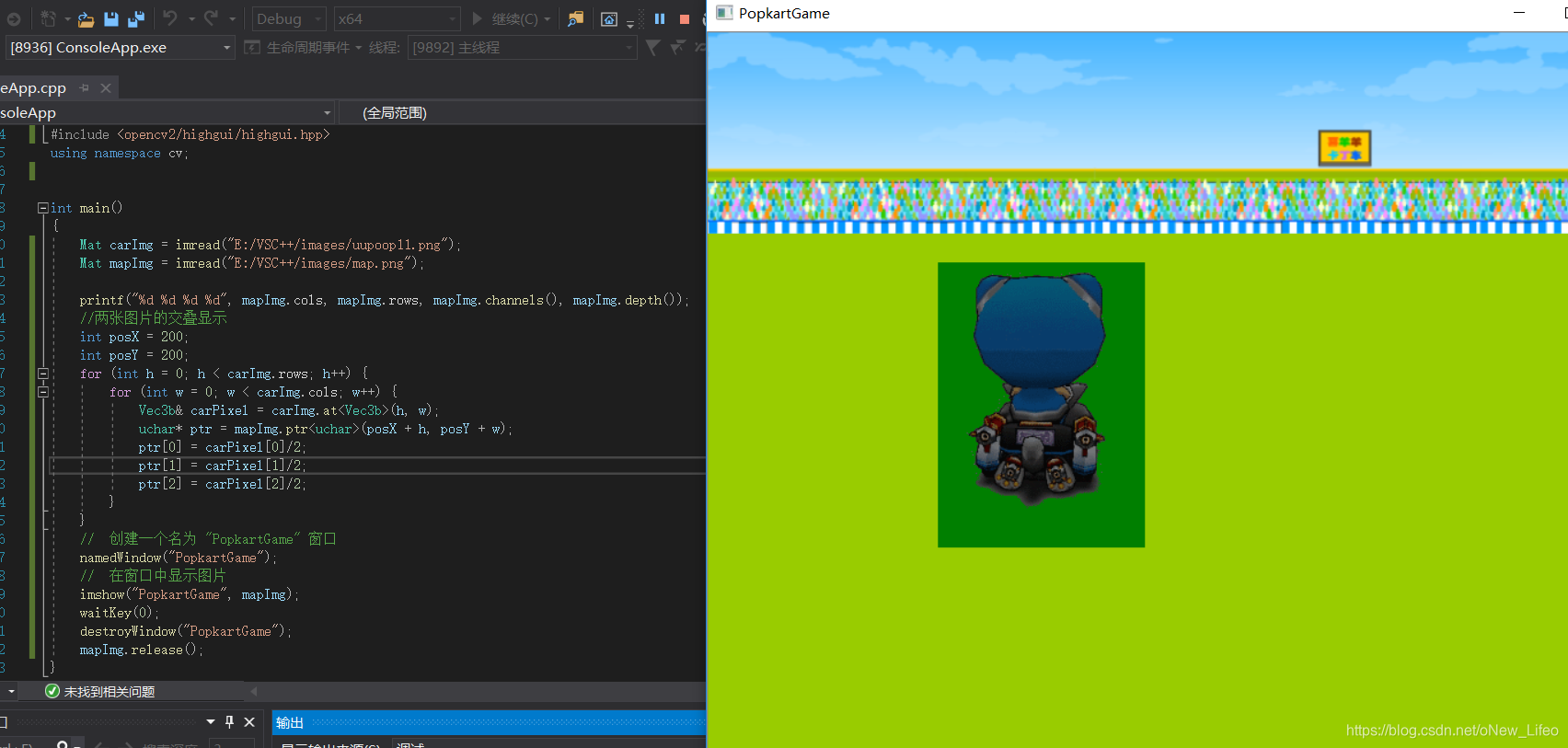Click the 'int posY = 200;' line

click(133, 355)
